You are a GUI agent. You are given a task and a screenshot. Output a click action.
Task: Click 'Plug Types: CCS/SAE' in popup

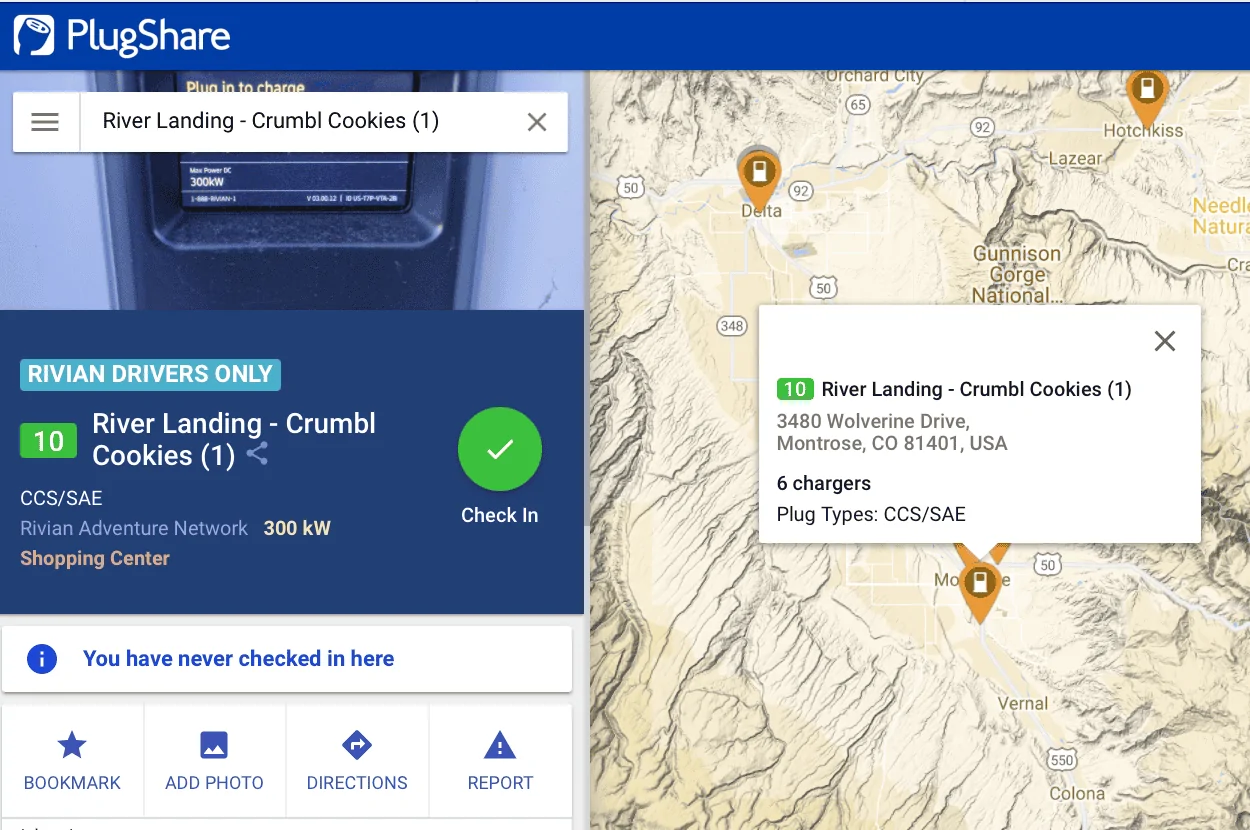pyautogui.click(x=871, y=515)
